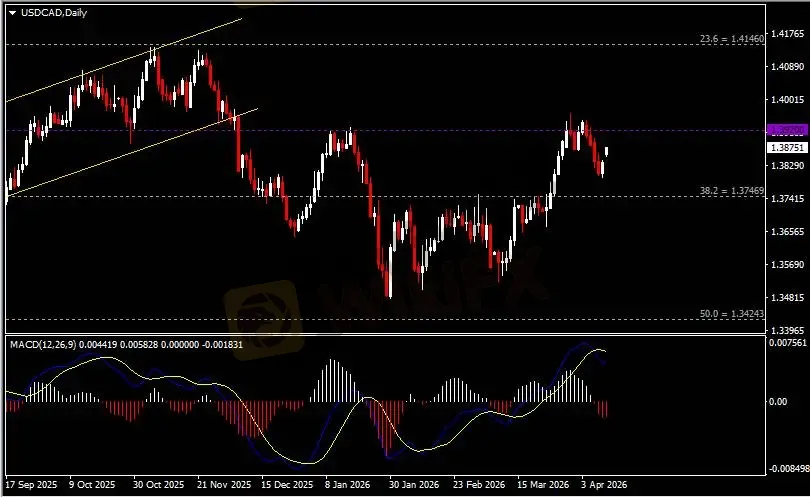810x497 pixels.
Task: Click the 30 Jan 2026 date label
Action: pos(413,485)
